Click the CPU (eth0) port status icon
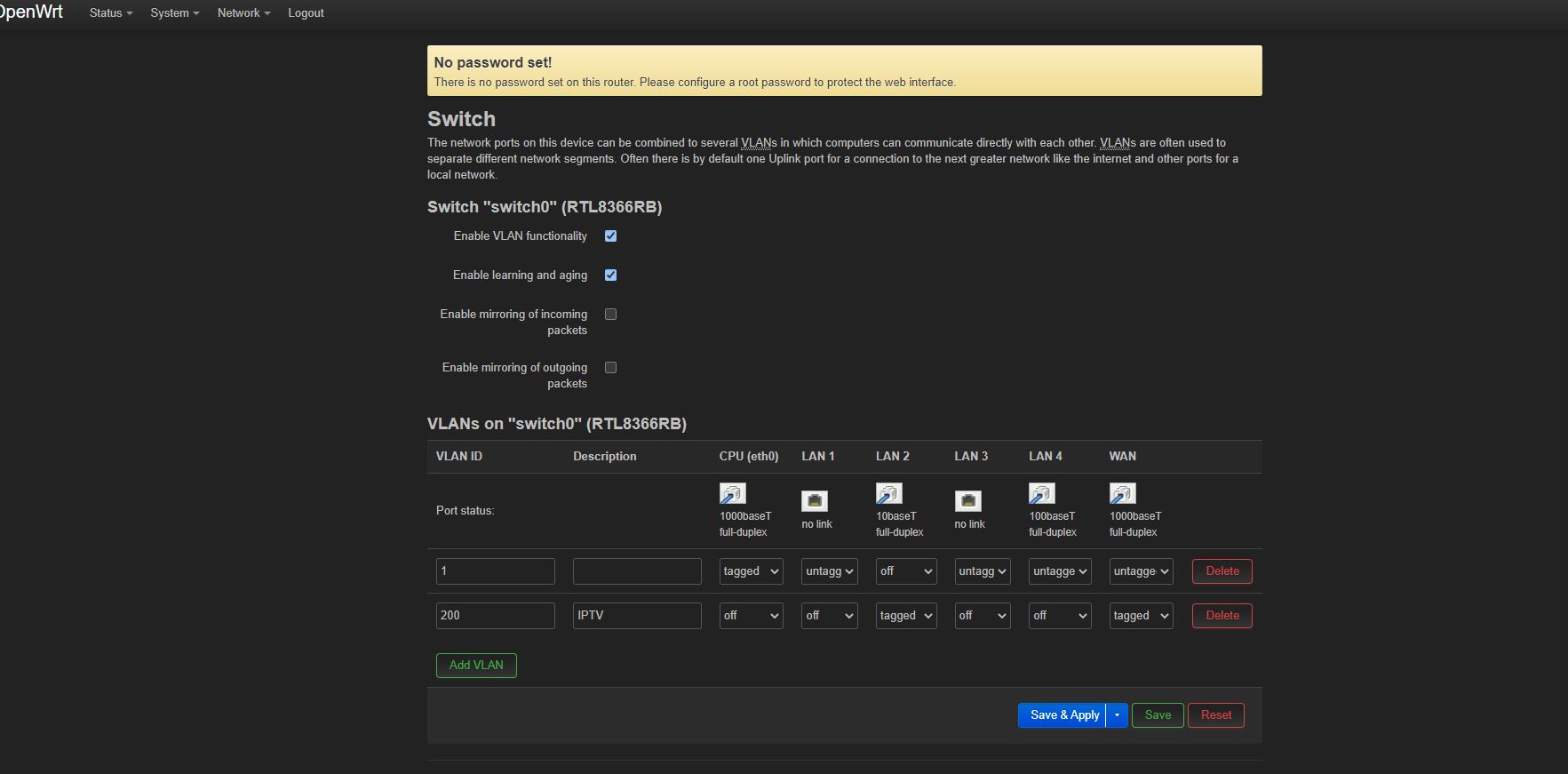The height and width of the screenshot is (774, 1568). (x=732, y=493)
